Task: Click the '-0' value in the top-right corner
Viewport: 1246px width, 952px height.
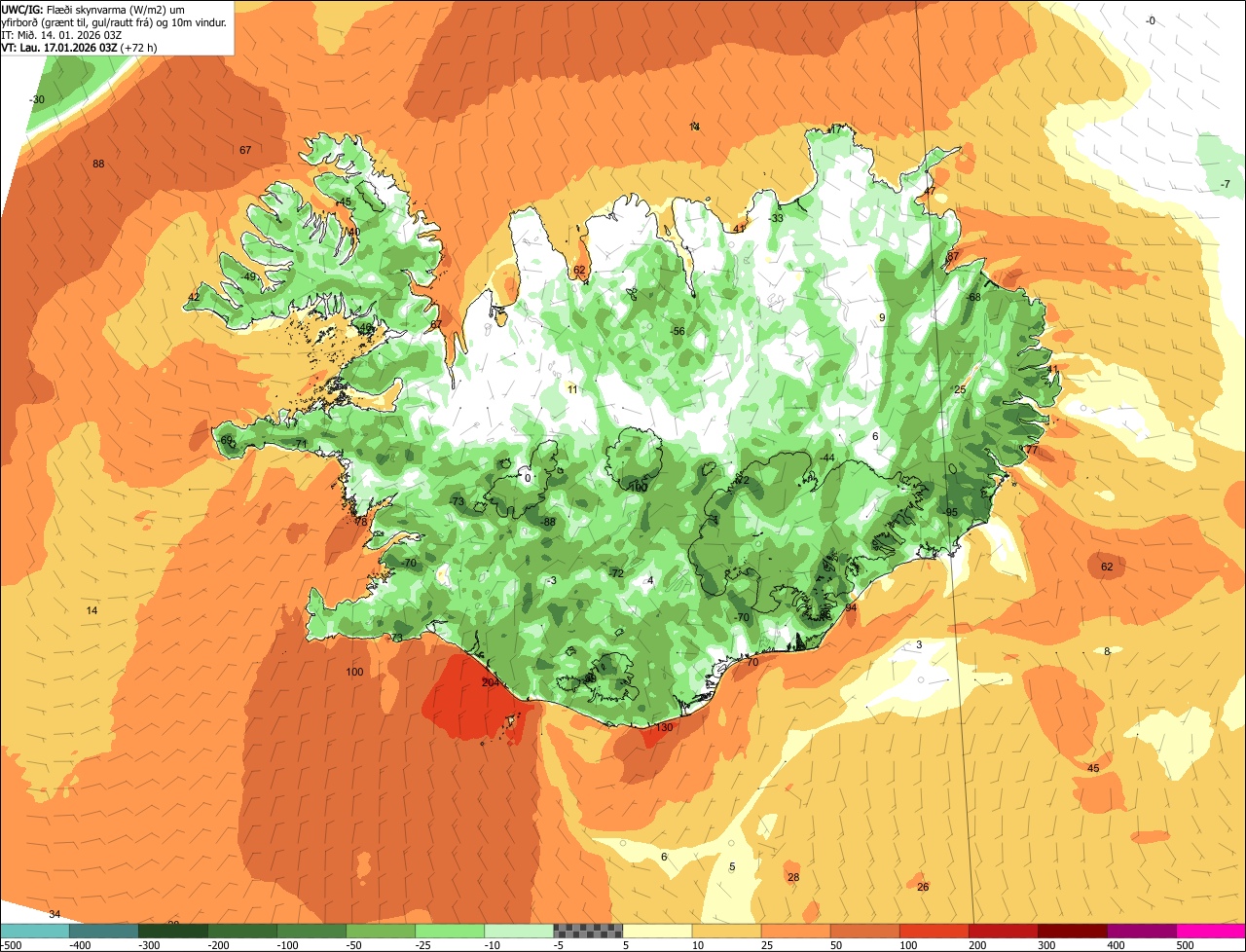Action: (x=1151, y=20)
